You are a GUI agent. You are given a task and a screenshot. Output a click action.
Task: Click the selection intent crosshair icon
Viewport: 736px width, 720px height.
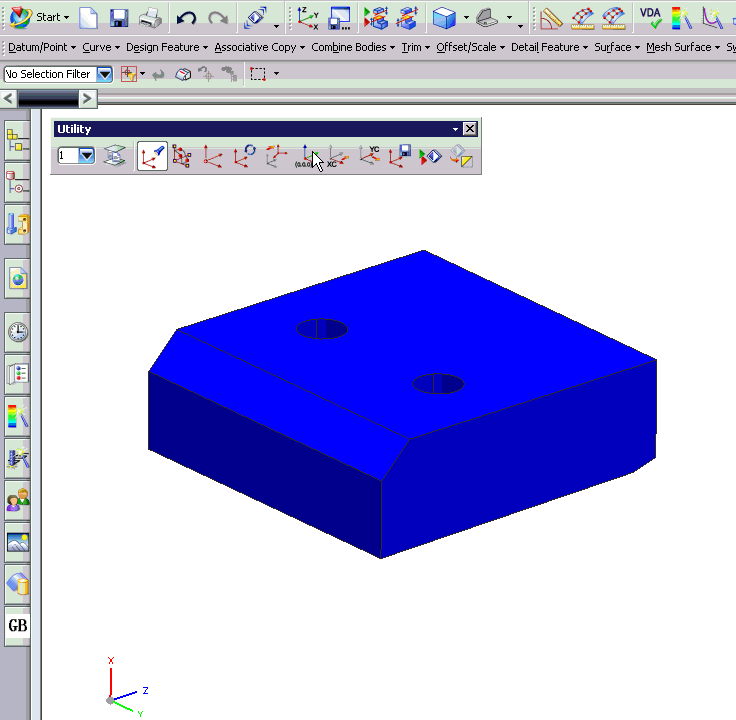coord(128,74)
